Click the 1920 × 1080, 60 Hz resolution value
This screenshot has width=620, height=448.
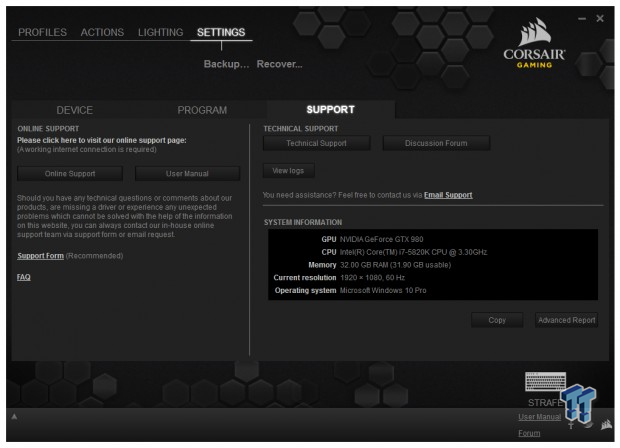(x=372, y=278)
